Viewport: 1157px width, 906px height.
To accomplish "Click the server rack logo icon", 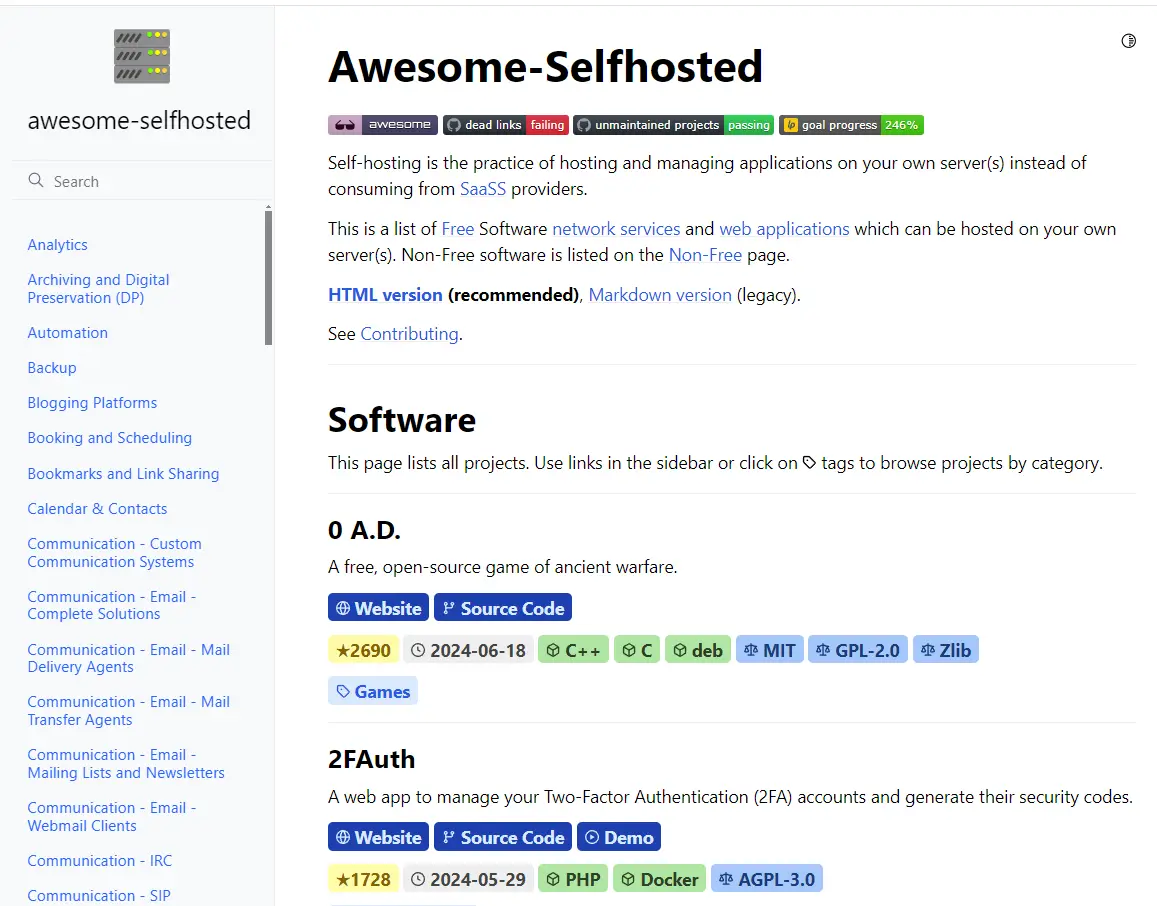I will (141, 56).
